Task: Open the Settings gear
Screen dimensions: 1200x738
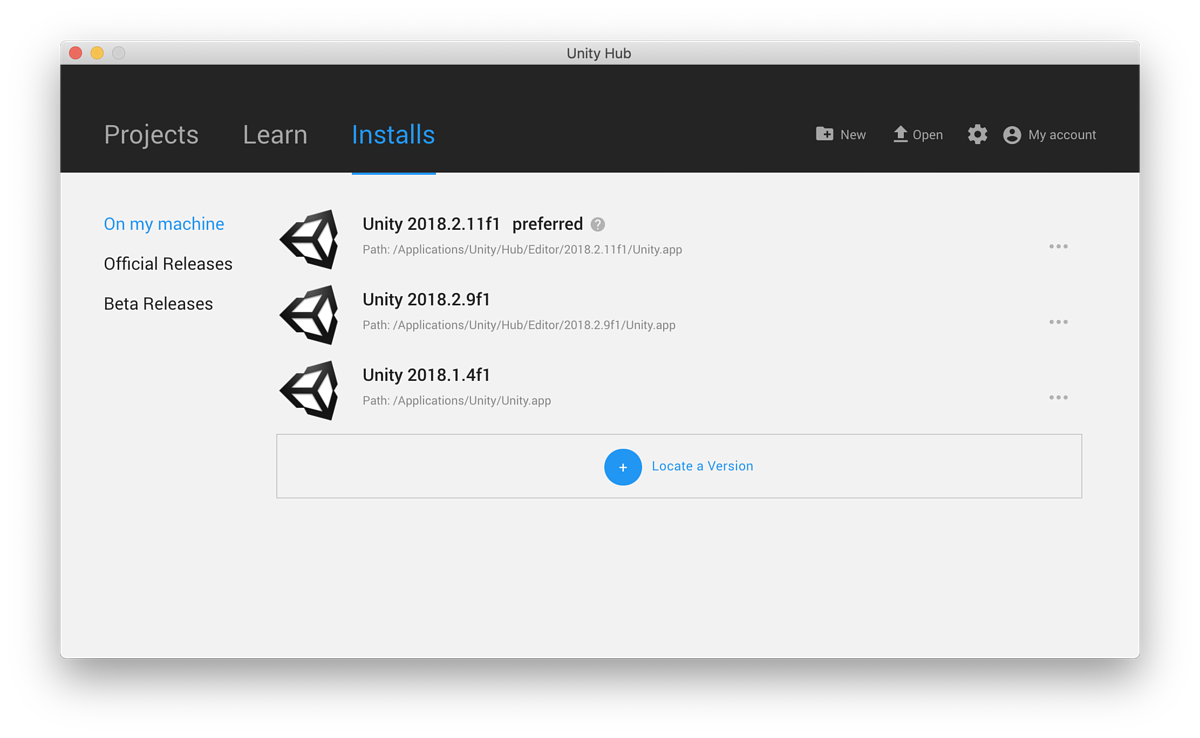Action: pyautogui.click(x=977, y=134)
